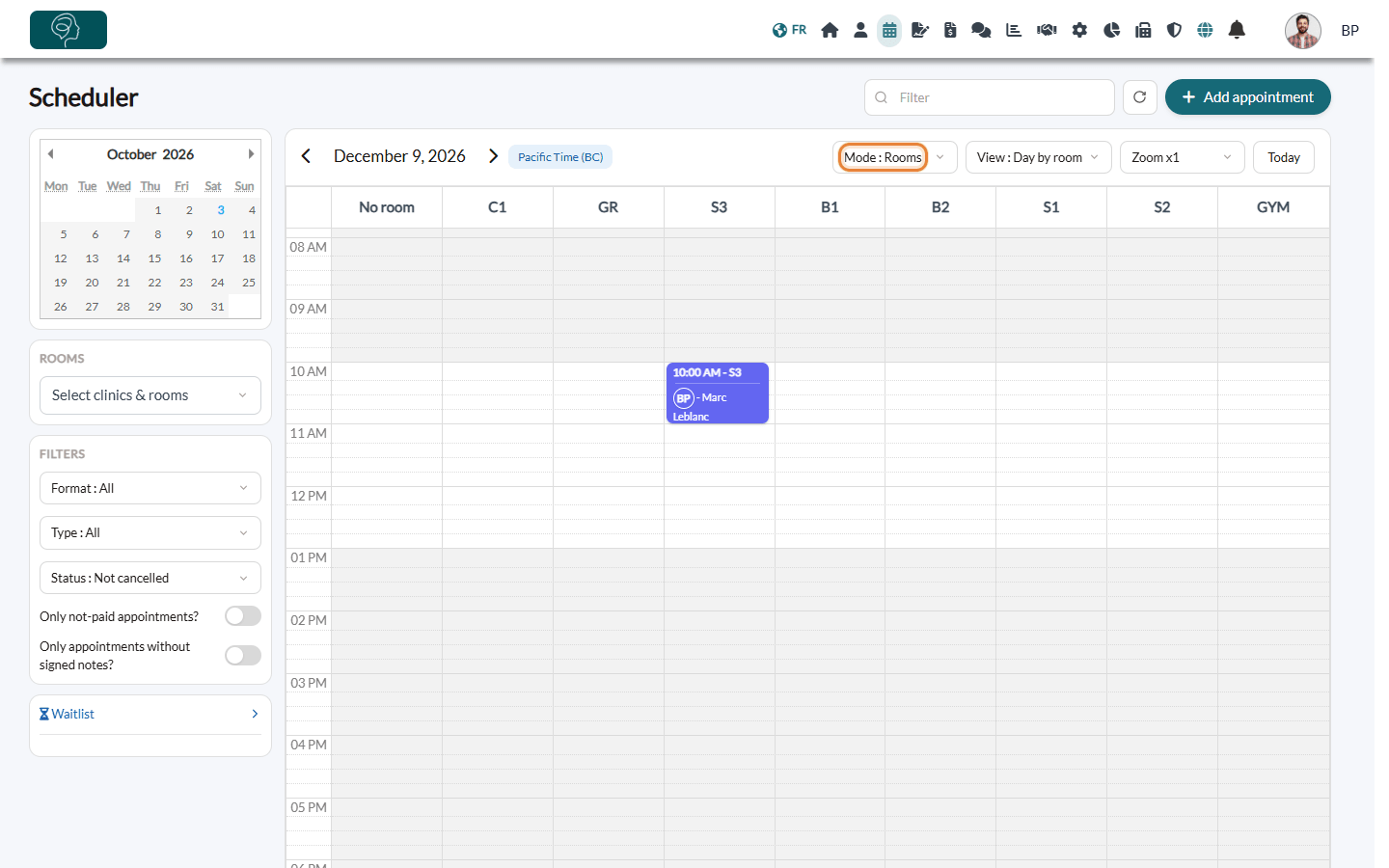The width and height of the screenshot is (1389, 868).
Task: Click Pacific Time (BC) timezone badge
Action: click(x=560, y=157)
